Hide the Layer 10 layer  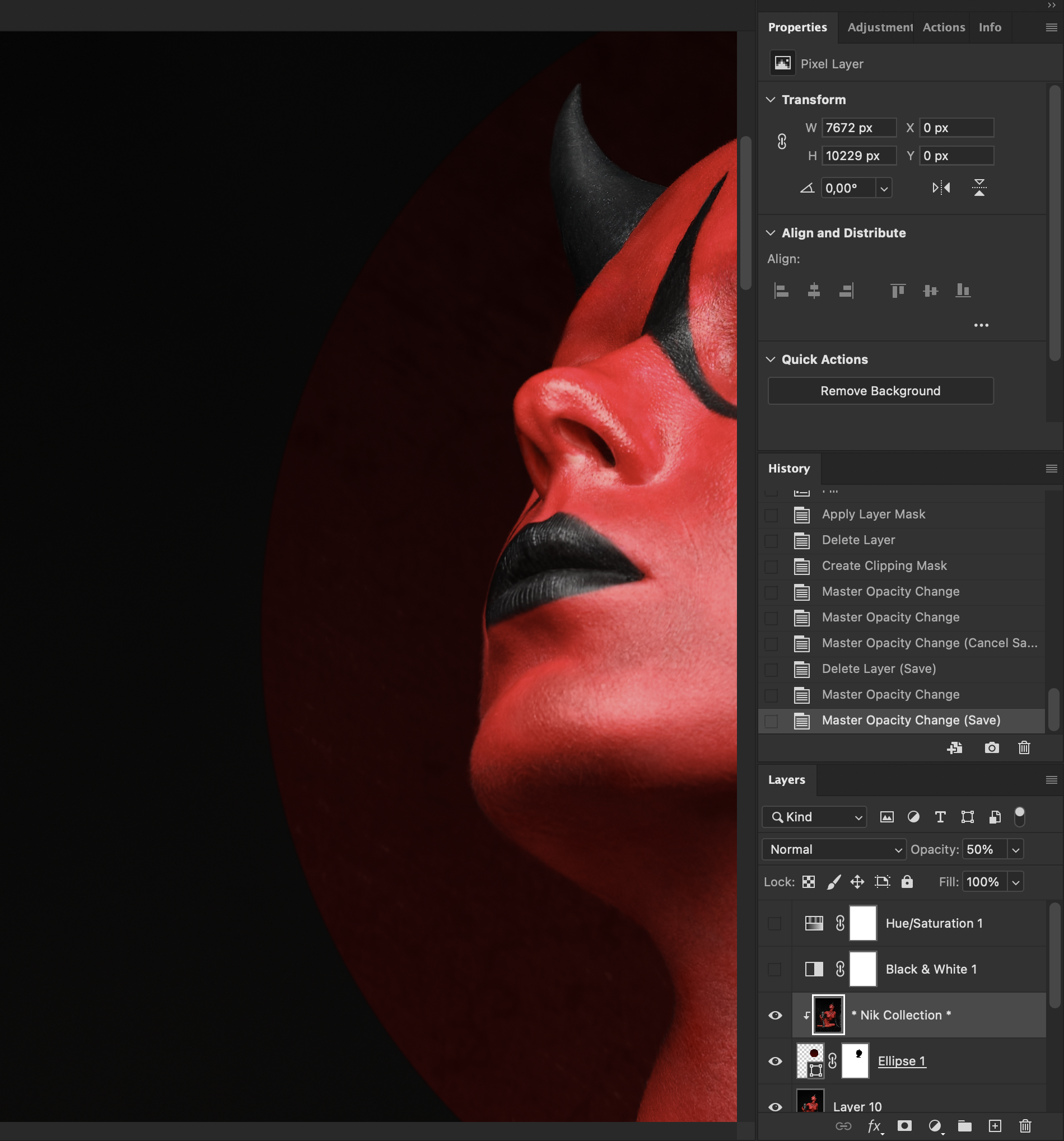point(775,1107)
